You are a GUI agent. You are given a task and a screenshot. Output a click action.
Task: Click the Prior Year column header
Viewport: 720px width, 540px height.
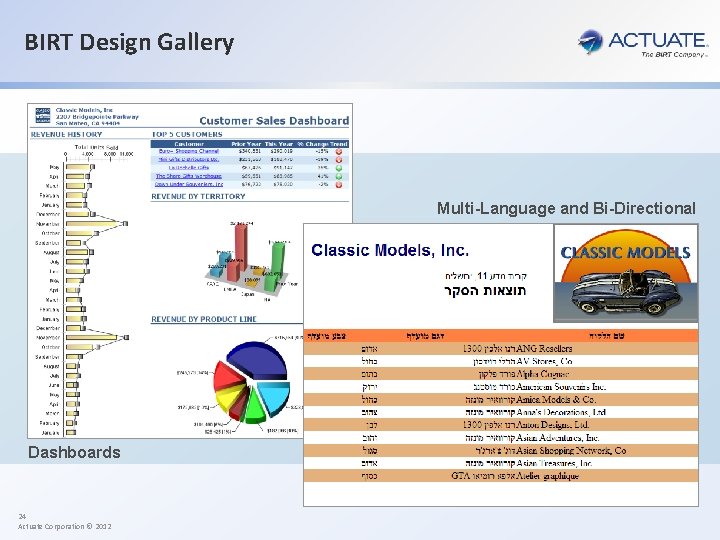coord(246,144)
